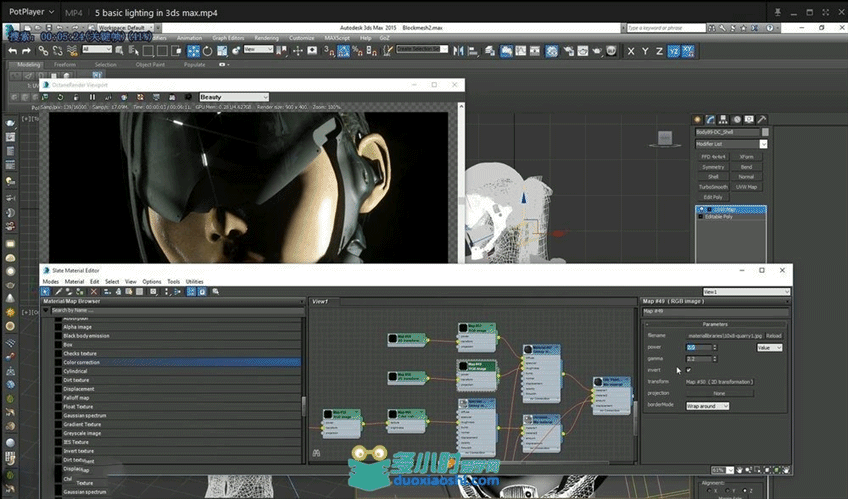The image size is (848, 499).
Task: Click the Mirror tool icon
Action: coord(458,51)
